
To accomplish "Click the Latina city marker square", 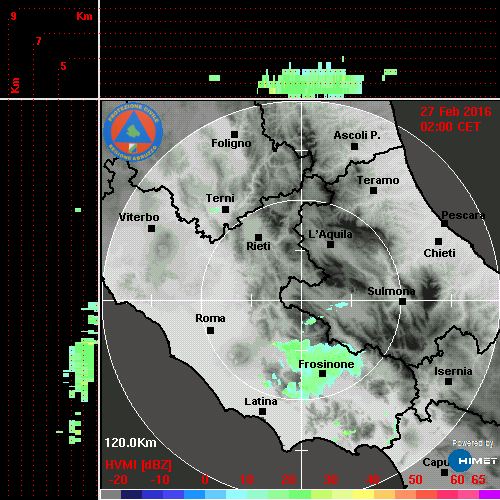I will [262, 412].
